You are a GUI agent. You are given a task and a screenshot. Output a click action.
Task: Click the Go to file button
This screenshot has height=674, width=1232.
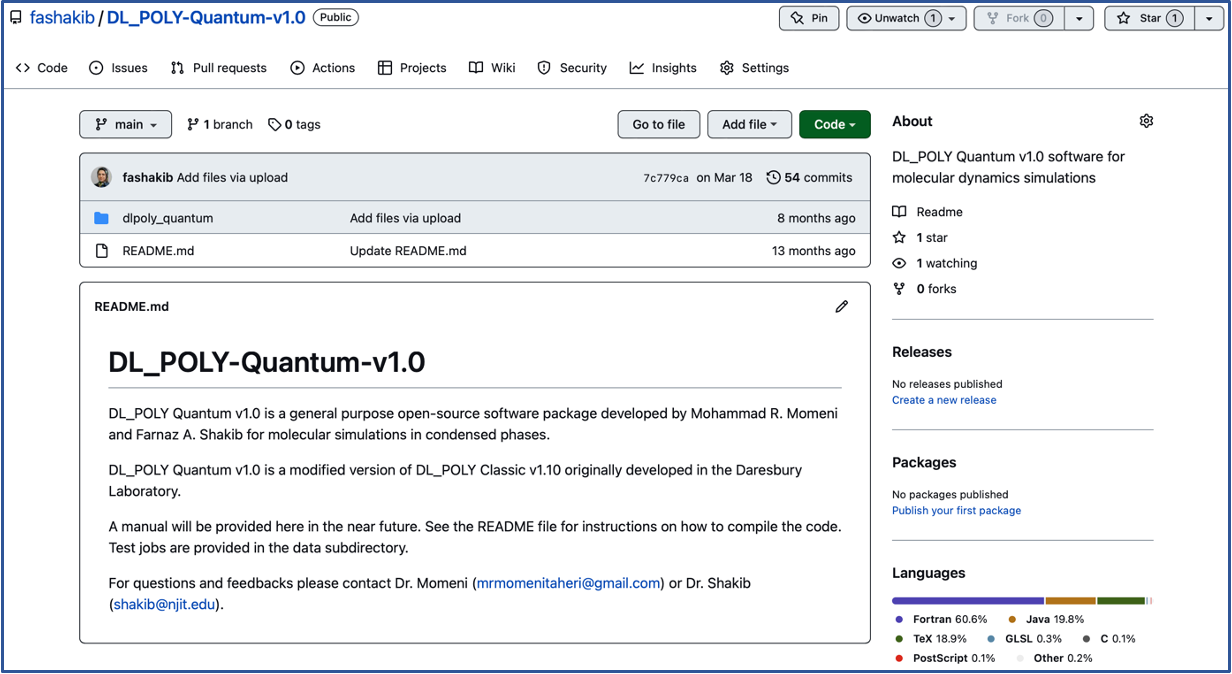(658, 125)
